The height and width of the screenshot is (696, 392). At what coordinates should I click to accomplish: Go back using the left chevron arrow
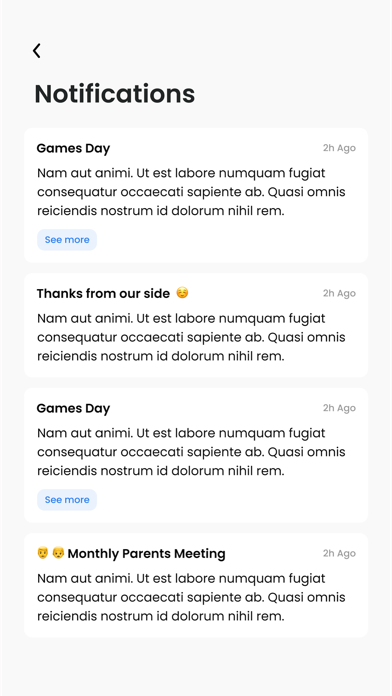(36, 51)
